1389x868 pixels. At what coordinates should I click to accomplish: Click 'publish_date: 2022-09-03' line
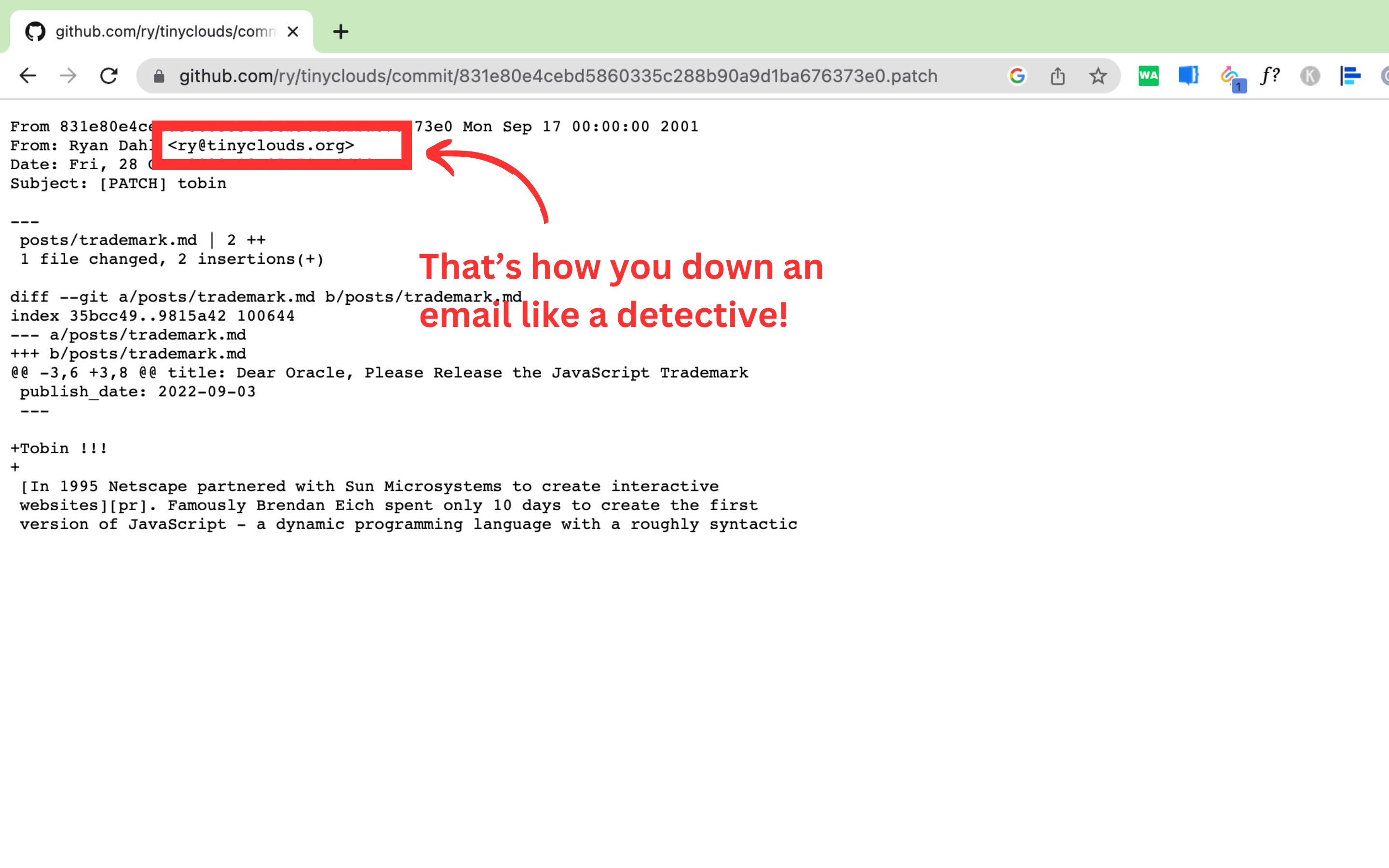click(138, 392)
